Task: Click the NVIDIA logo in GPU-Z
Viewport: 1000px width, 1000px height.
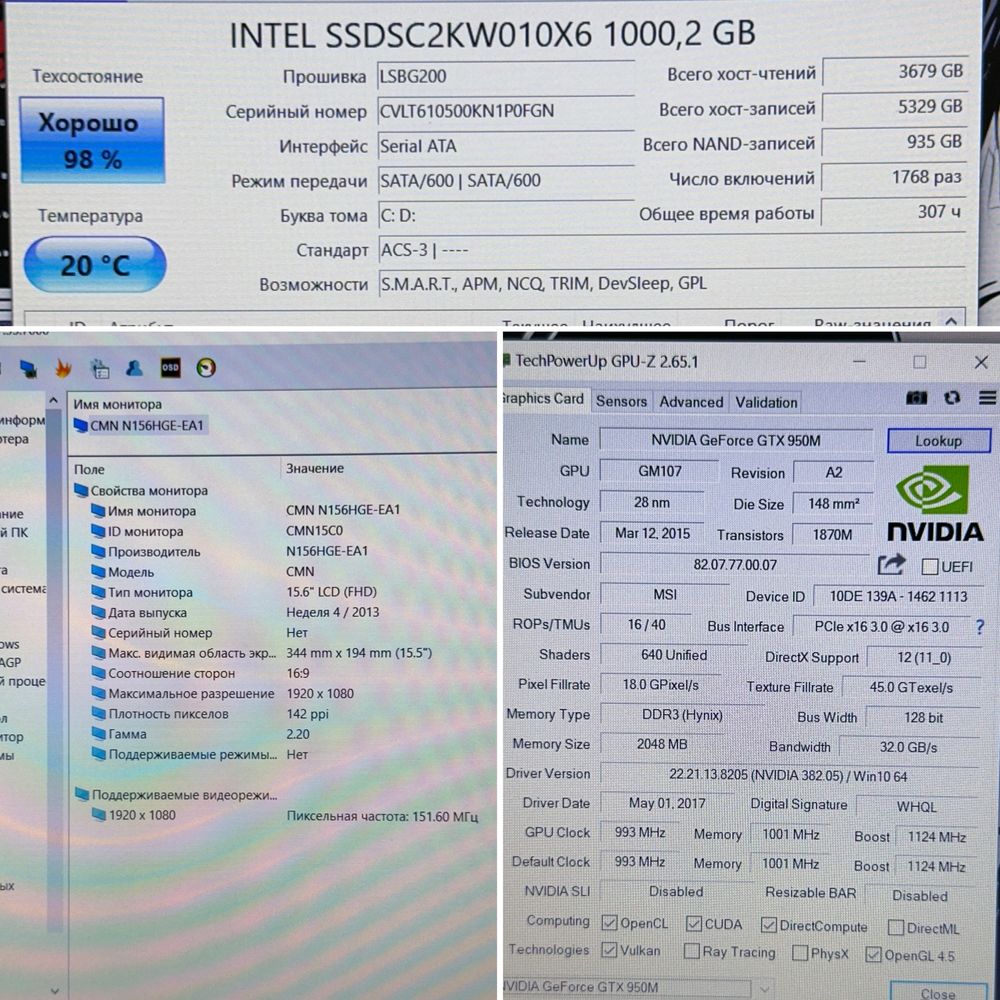Action: 934,503
